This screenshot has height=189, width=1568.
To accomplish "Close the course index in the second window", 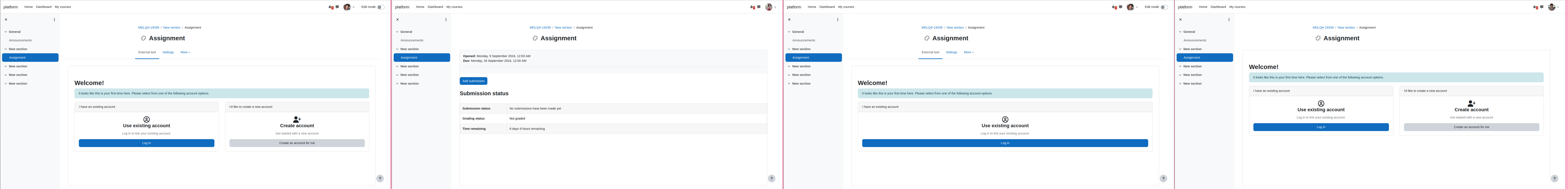I will 397,19.
